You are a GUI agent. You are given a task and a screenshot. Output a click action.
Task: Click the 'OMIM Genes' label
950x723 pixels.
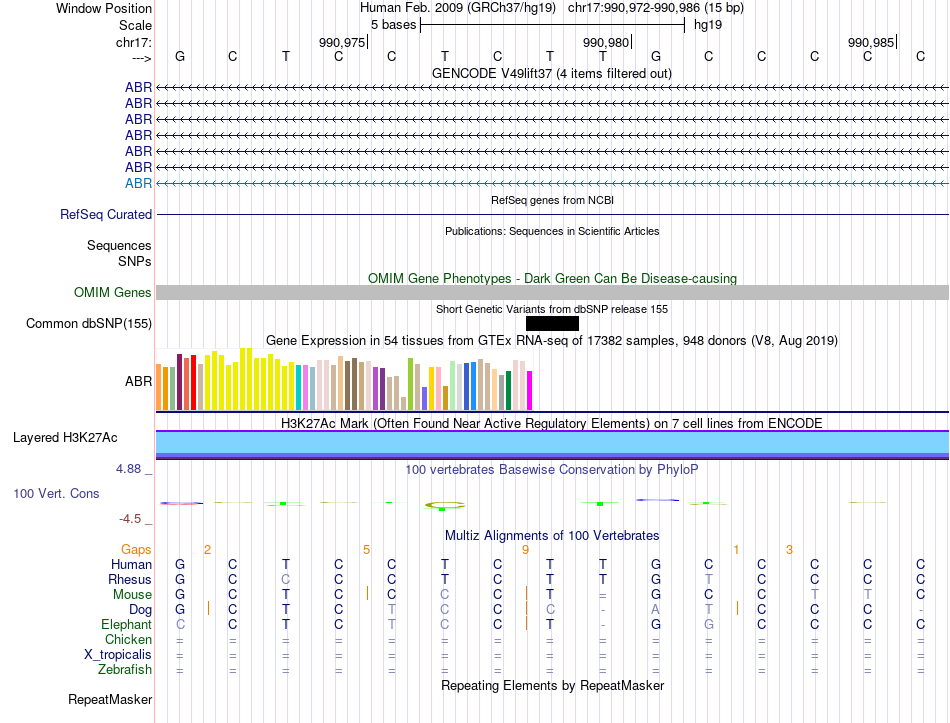pyautogui.click(x=113, y=292)
